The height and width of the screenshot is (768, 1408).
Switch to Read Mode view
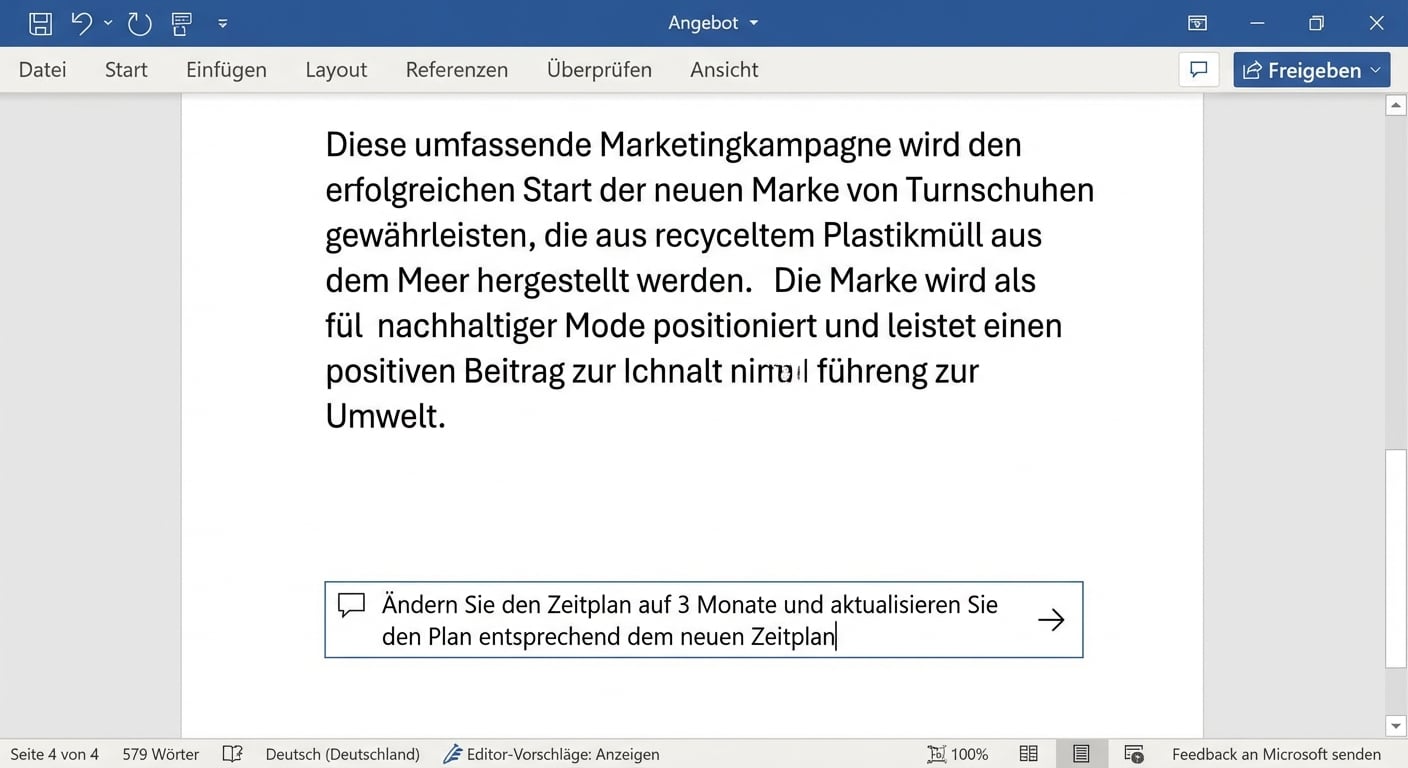coord(1028,754)
